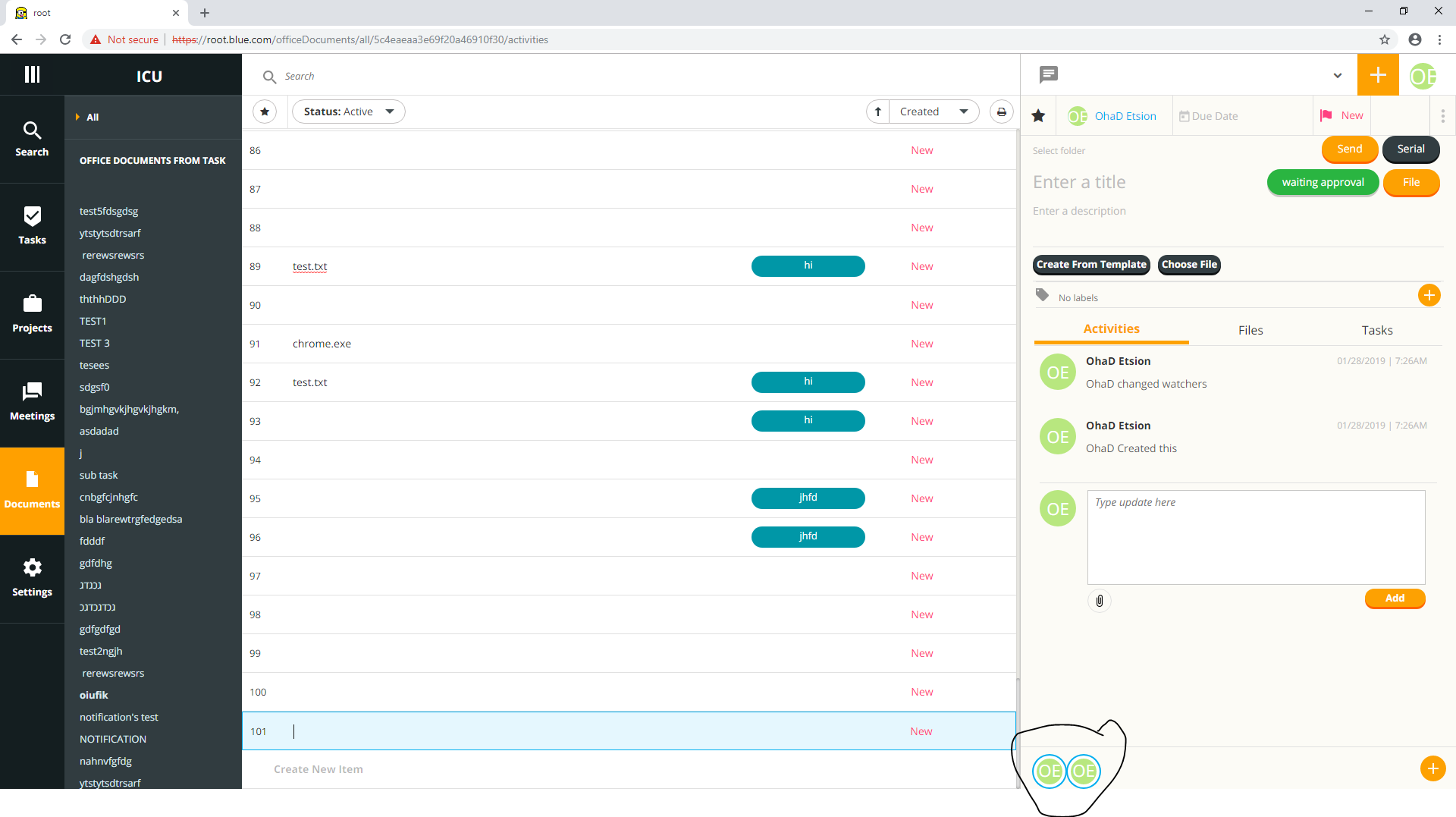The height and width of the screenshot is (817, 1456).
Task: Open the chat messages icon in the top panel
Action: (1048, 74)
